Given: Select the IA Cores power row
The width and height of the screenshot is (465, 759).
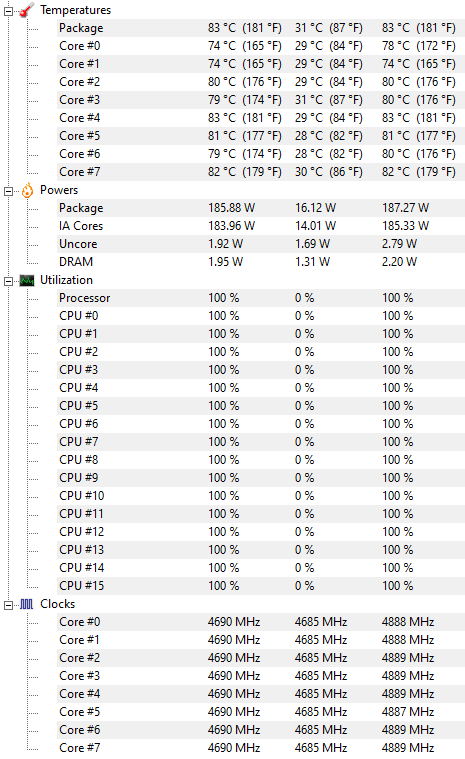Looking at the screenshot, I should pos(261,226).
